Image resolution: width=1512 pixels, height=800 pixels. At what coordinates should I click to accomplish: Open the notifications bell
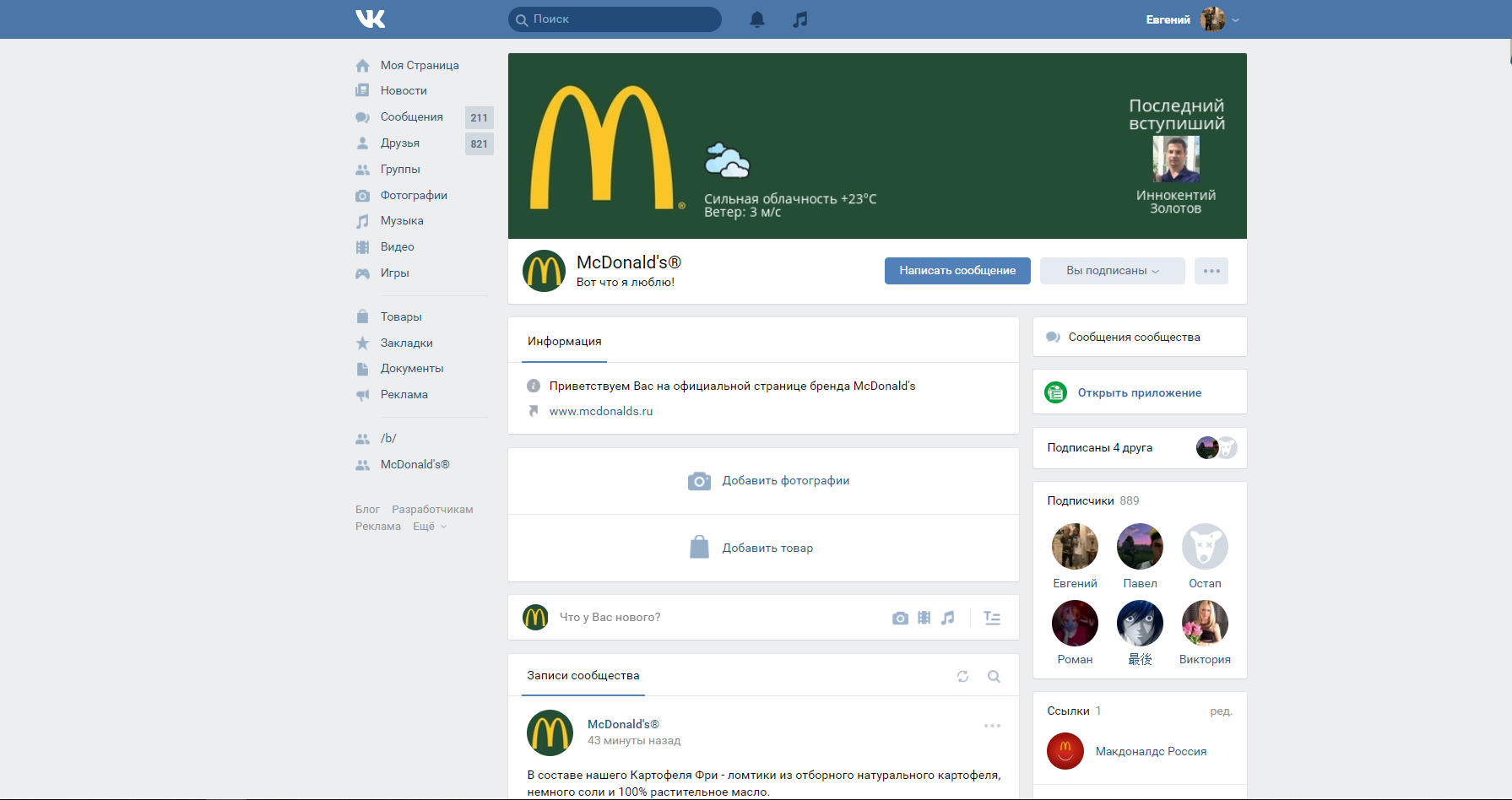tap(757, 19)
